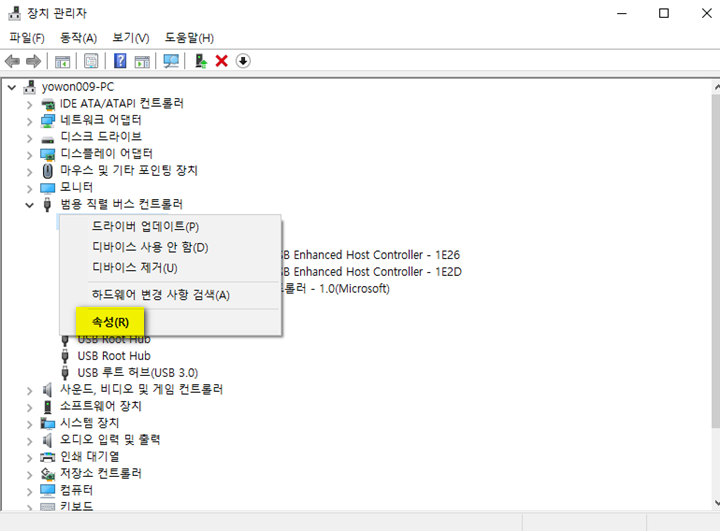Select the lower USB Root Hub entry

(x=114, y=356)
